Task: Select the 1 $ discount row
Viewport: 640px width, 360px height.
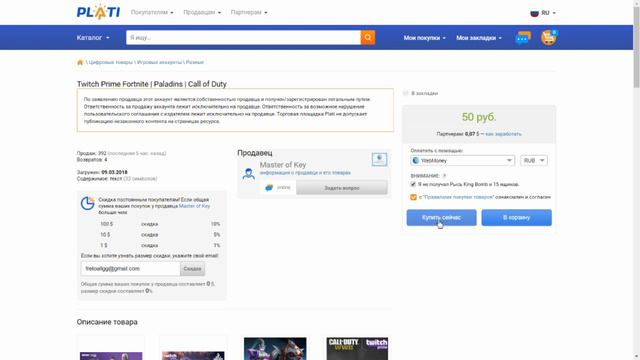Action: pos(160,245)
